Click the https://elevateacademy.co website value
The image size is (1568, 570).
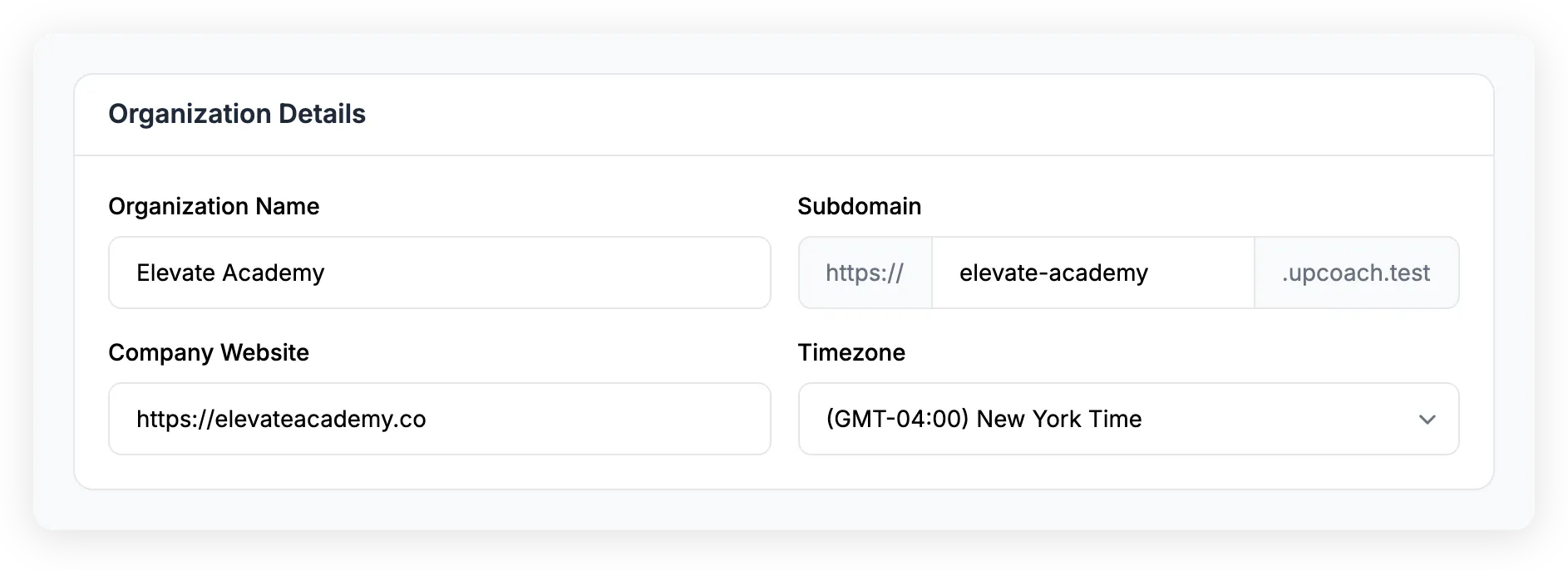click(x=281, y=419)
